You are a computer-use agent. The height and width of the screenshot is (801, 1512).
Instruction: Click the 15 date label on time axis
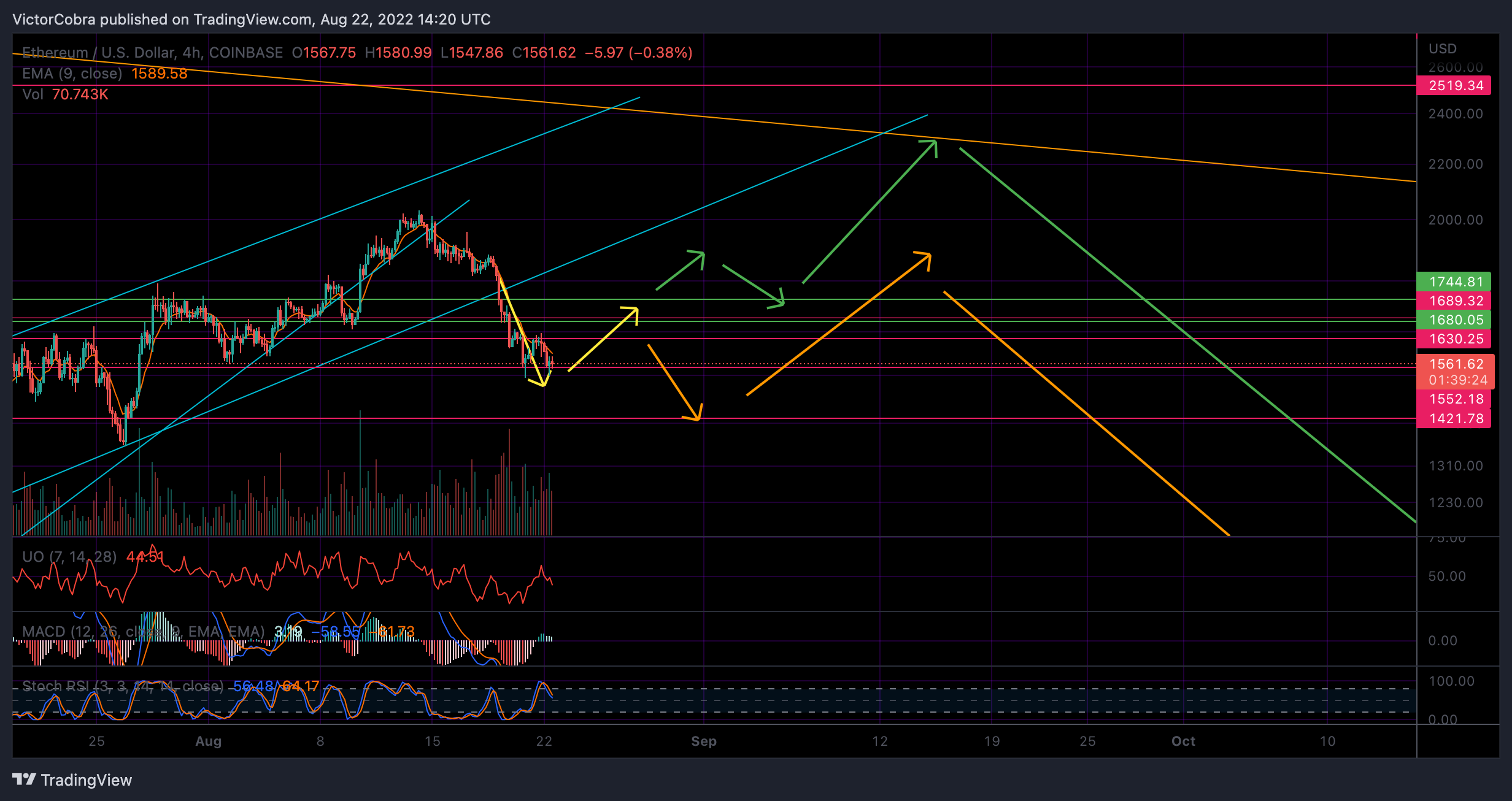tap(433, 741)
